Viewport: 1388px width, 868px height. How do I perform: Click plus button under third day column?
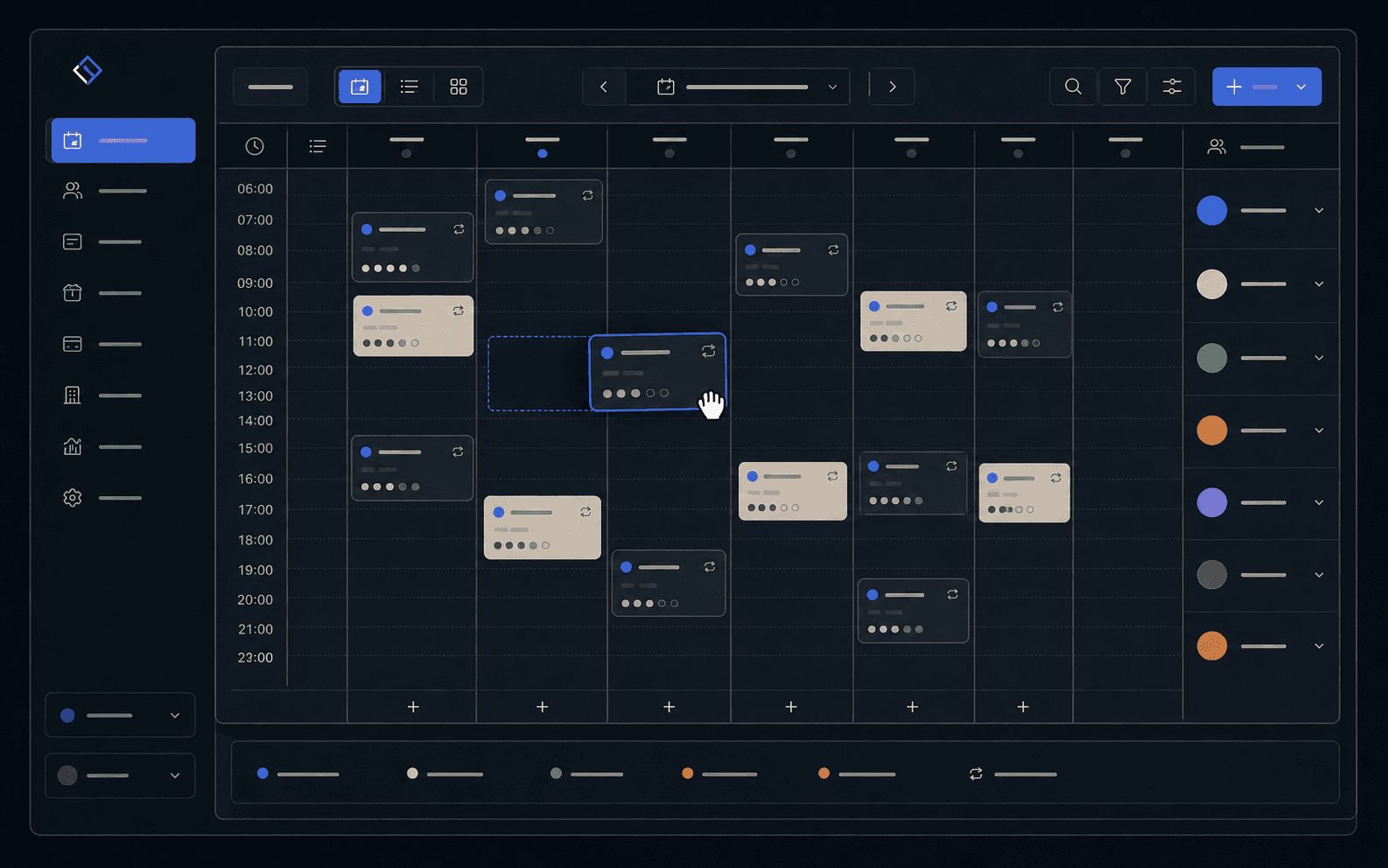click(669, 706)
